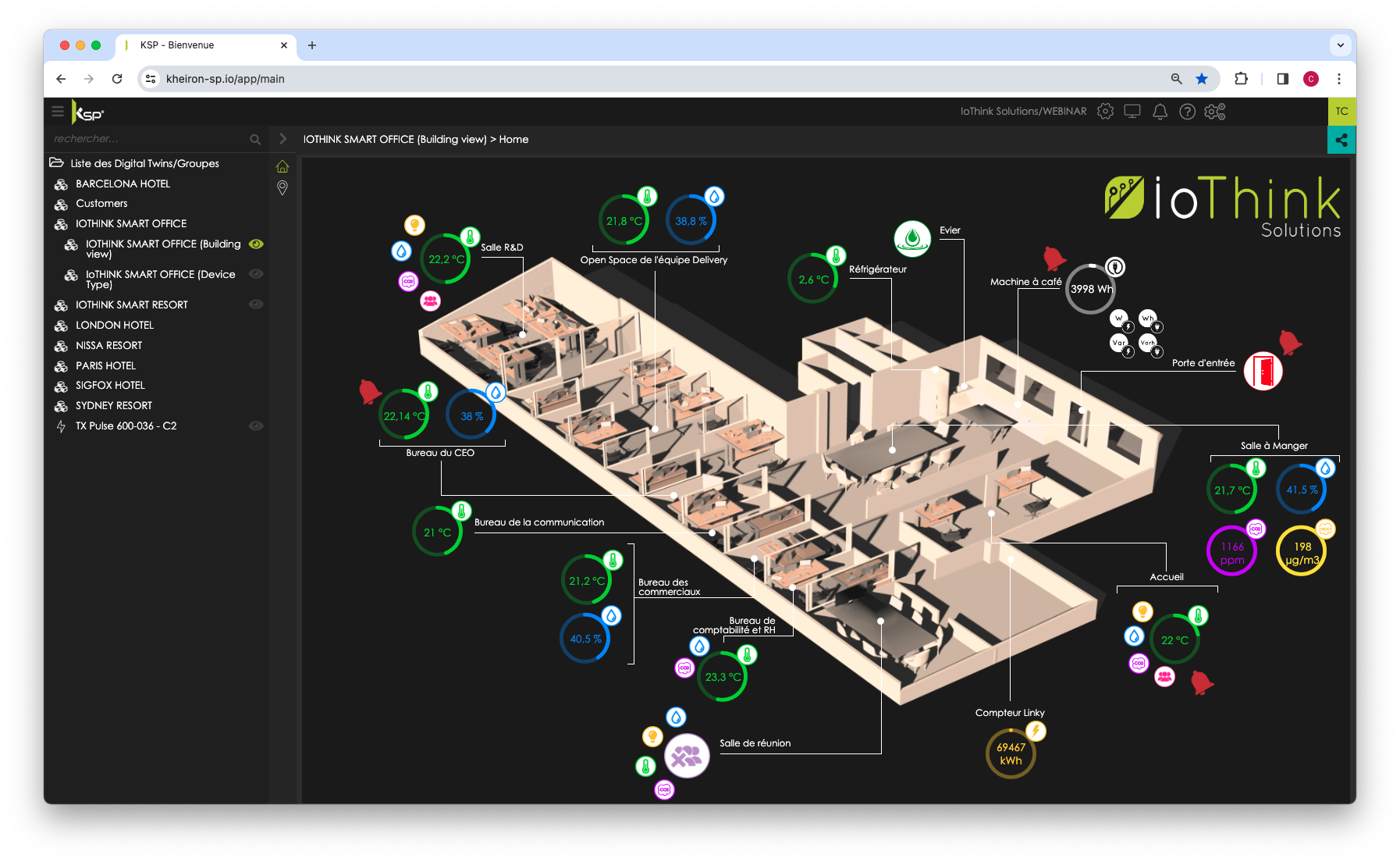The width and height of the screenshot is (1400, 862).
Task: Click the share icon in teal box
Action: (1341, 141)
